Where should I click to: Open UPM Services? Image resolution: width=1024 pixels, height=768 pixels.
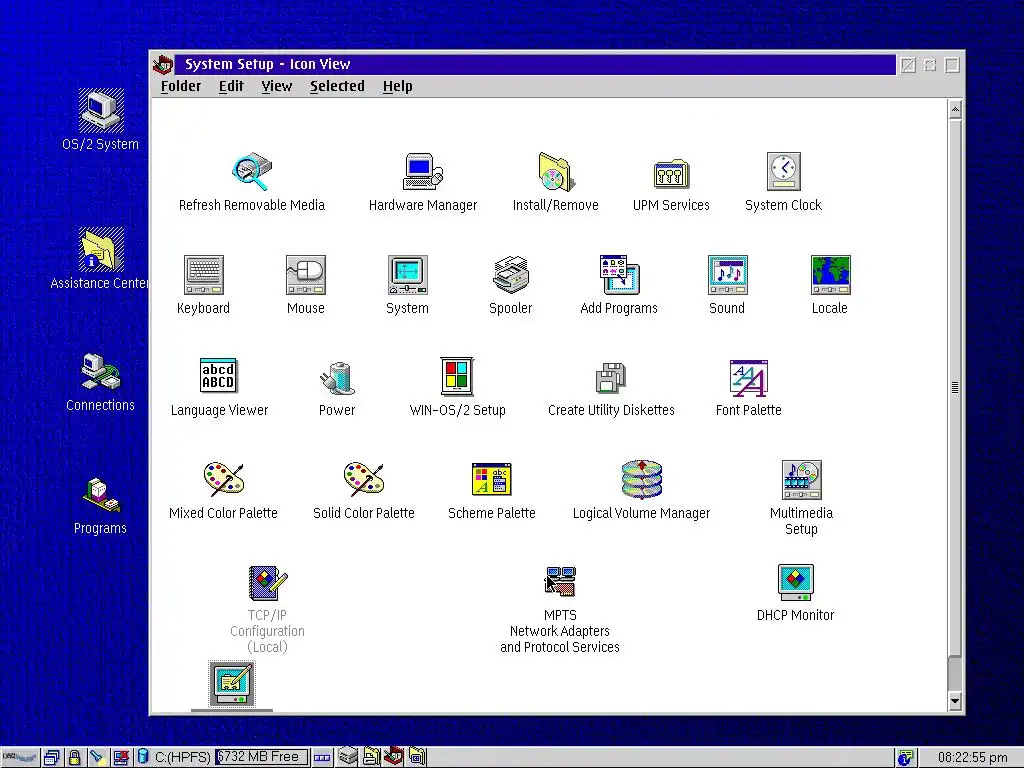[671, 174]
